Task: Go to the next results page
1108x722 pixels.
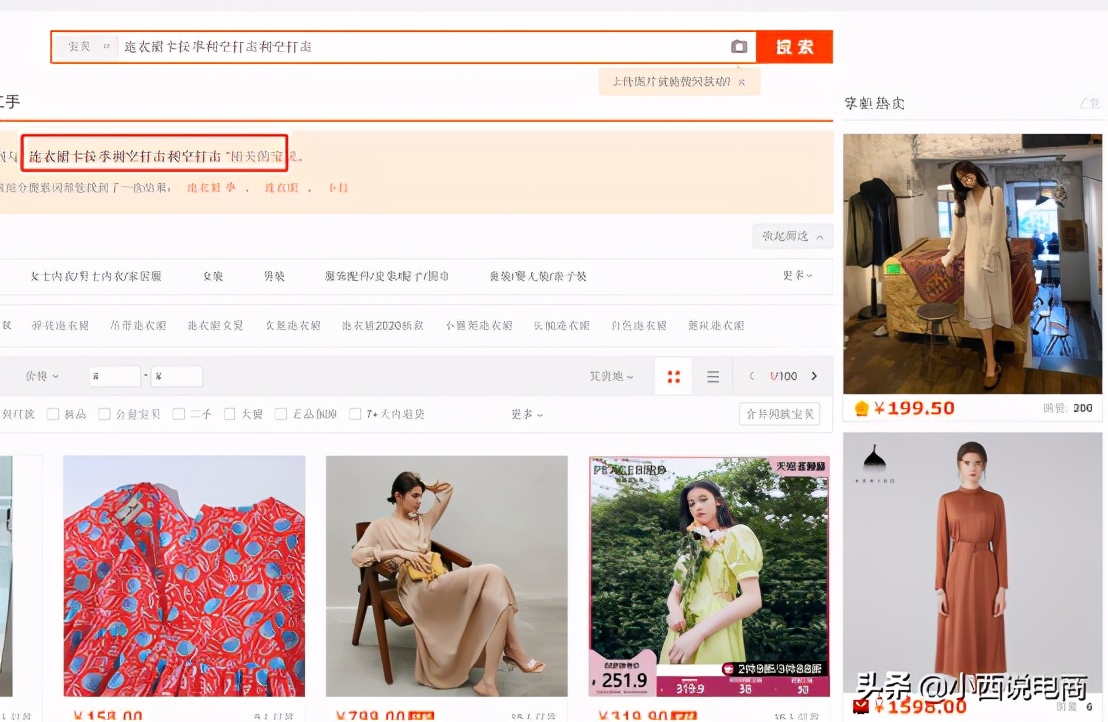Action: (814, 377)
